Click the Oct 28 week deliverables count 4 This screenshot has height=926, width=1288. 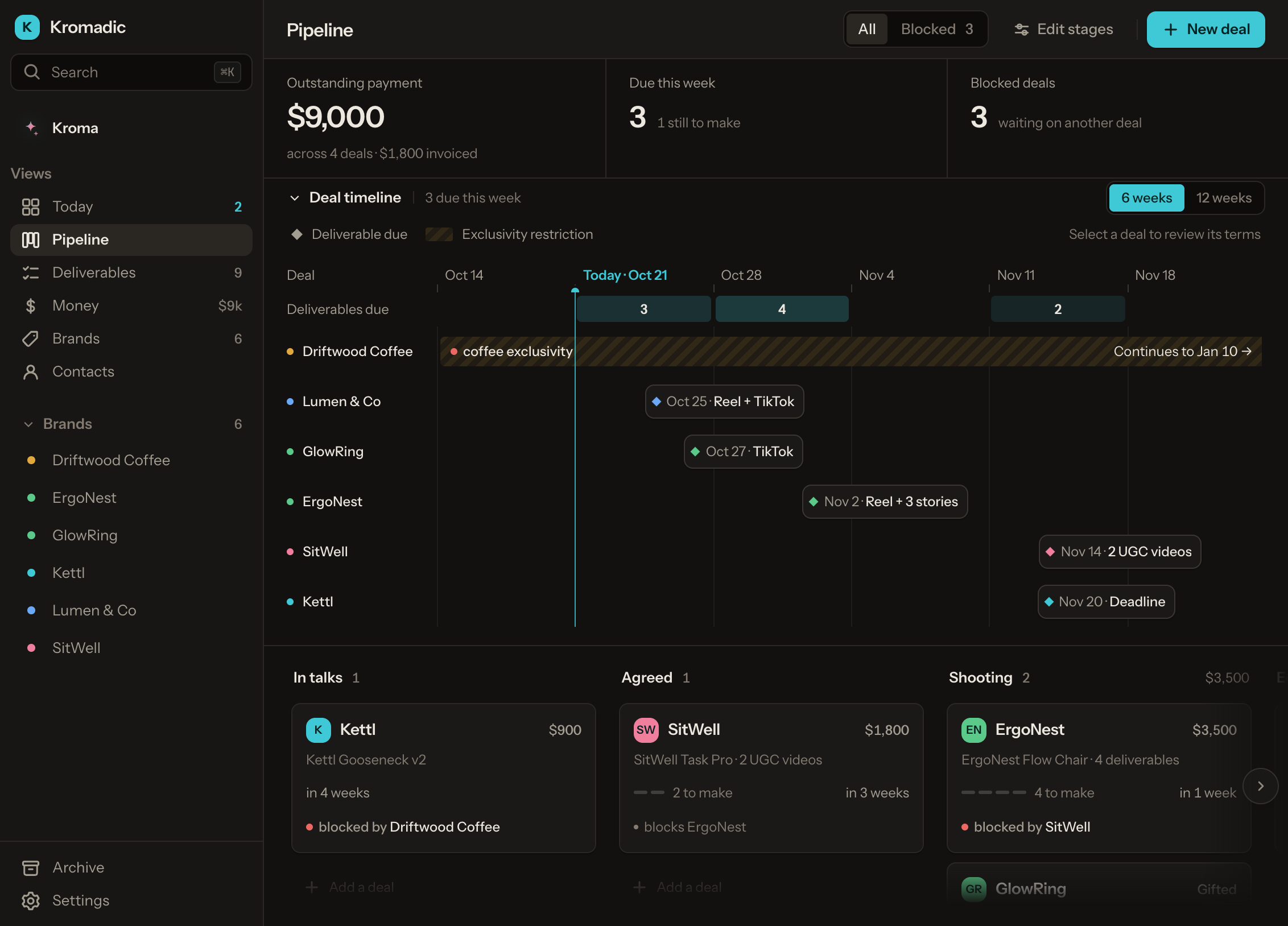click(x=782, y=309)
